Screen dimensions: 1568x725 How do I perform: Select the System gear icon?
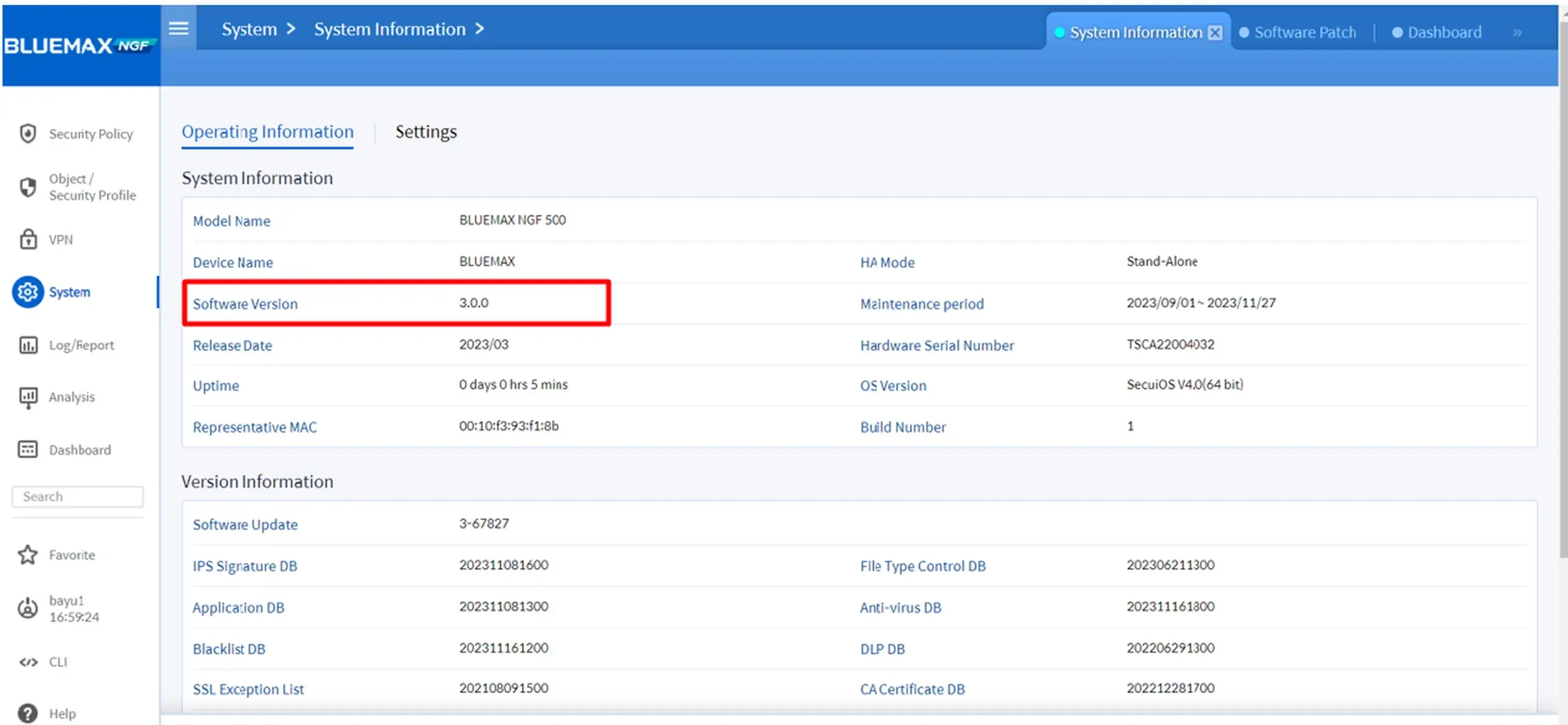click(x=28, y=292)
